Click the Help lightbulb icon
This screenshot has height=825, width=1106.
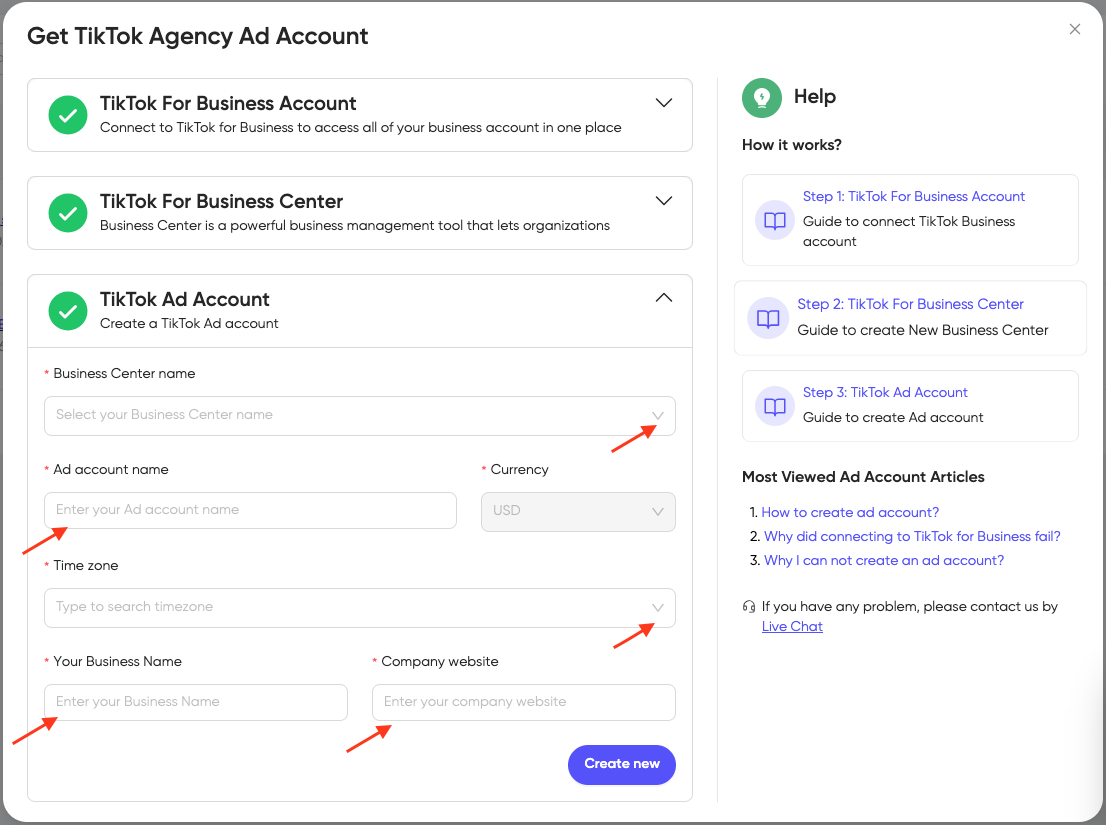(x=761, y=97)
